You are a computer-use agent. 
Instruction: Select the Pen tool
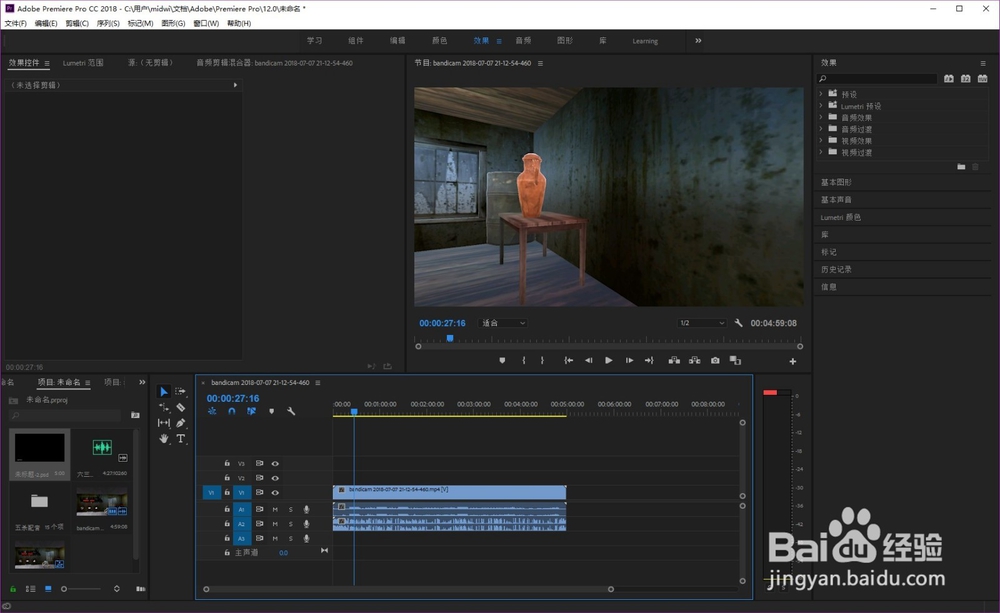[x=181, y=423]
